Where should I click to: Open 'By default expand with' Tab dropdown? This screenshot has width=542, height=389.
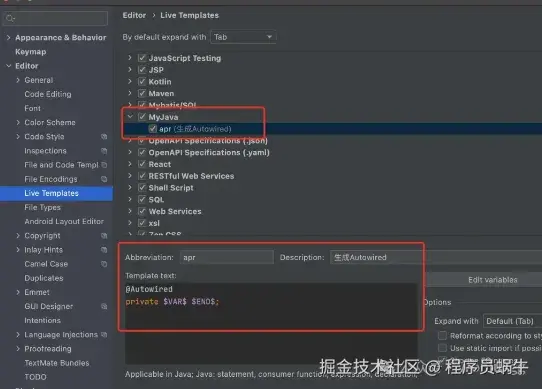coord(243,37)
